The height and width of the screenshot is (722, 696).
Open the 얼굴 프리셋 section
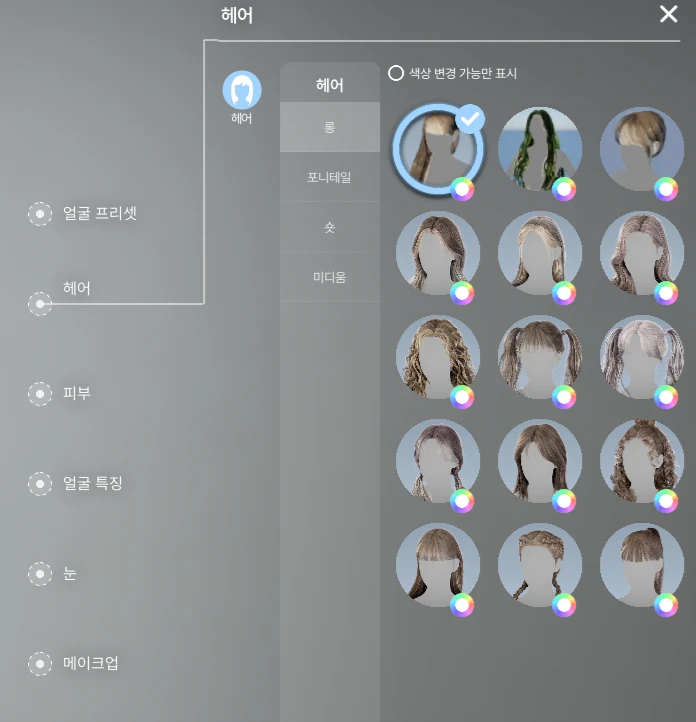click(40, 213)
